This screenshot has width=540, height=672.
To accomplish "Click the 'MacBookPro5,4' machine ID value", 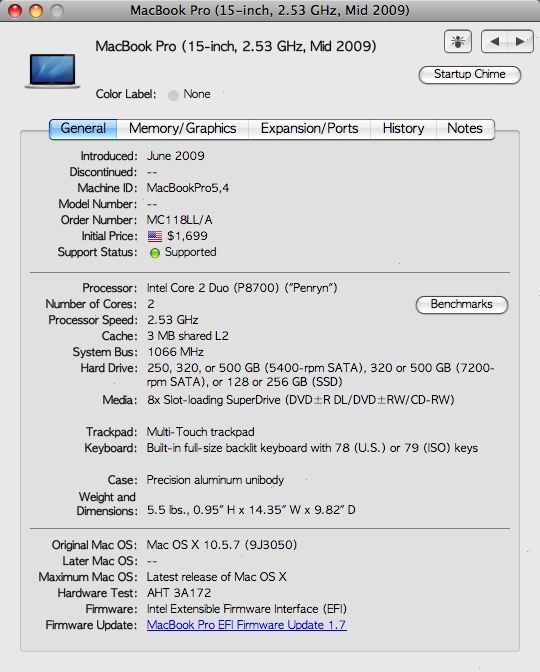I will (x=188, y=188).
